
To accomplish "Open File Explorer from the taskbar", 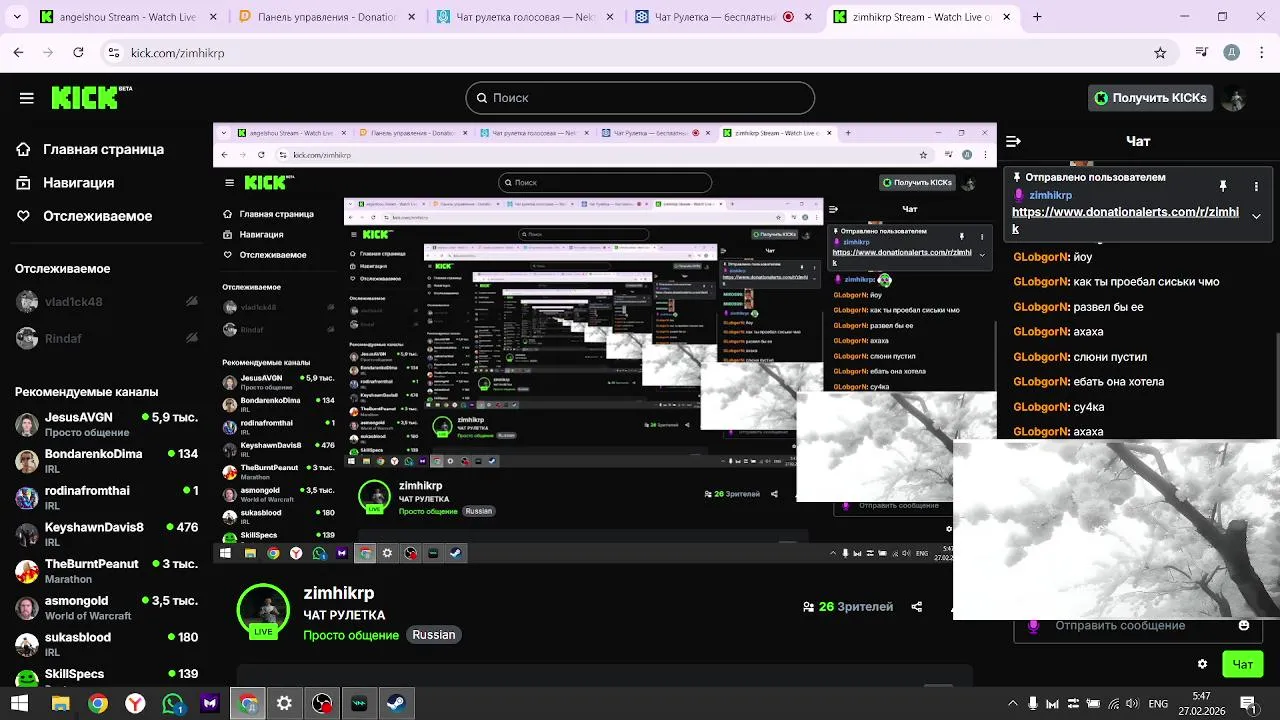I will point(60,704).
